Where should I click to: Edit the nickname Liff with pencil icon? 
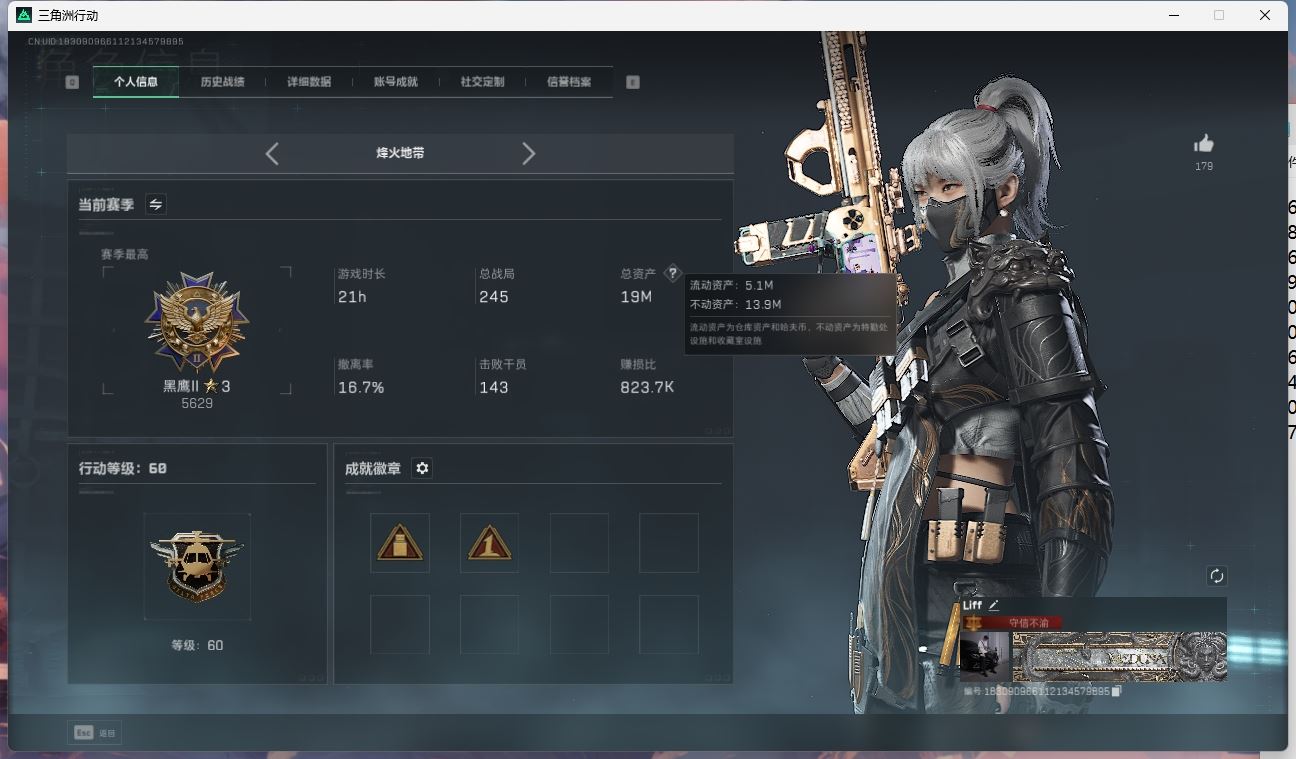994,605
